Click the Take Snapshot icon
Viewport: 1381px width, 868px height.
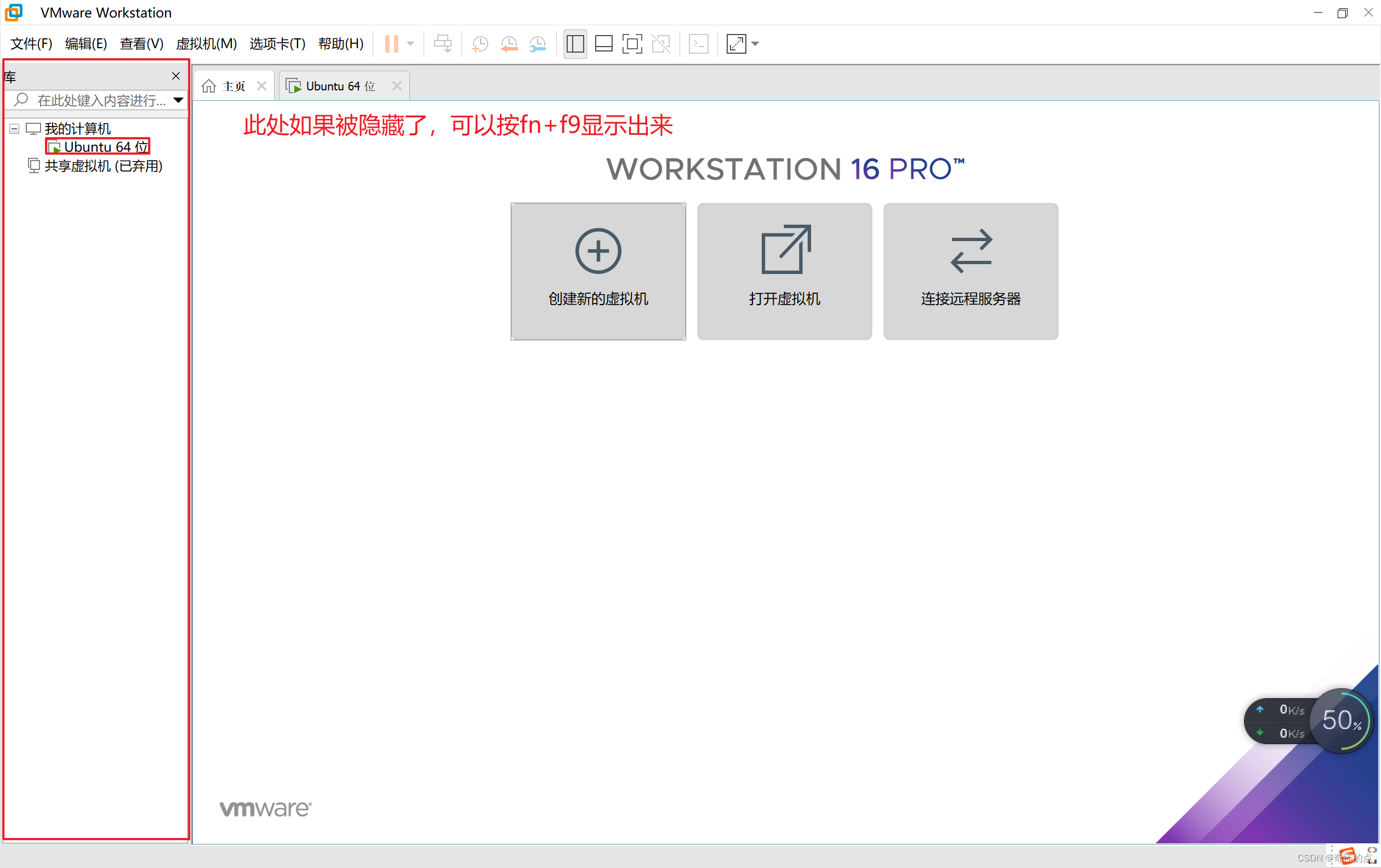480,44
